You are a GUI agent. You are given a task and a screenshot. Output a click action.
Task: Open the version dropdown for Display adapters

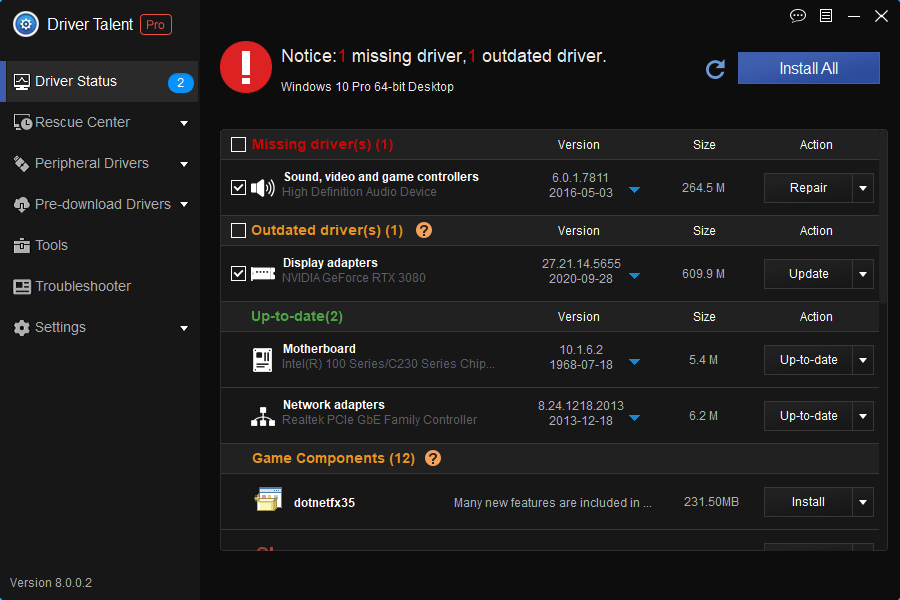(635, 273)
